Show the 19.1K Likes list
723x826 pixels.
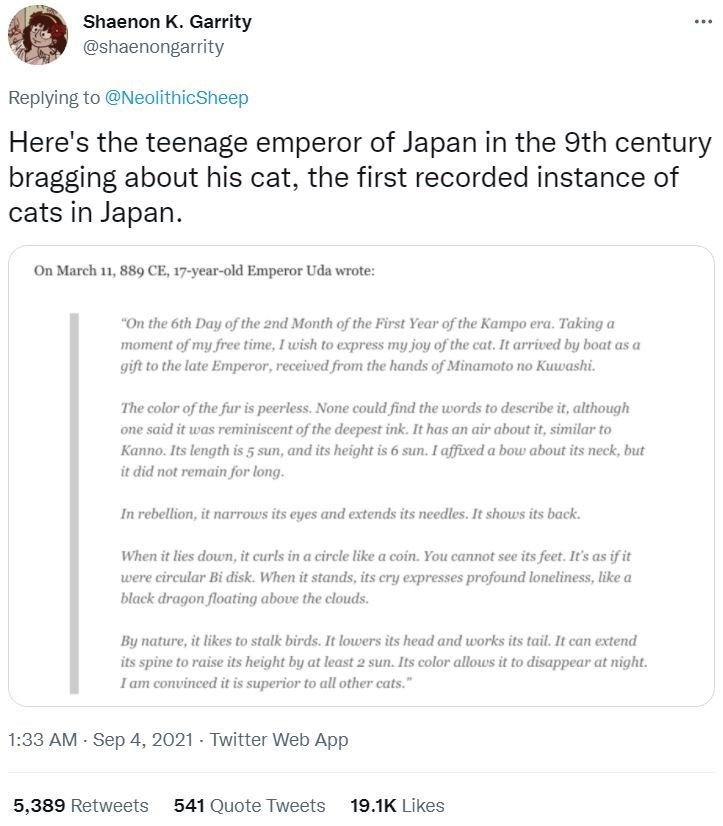click(396, 805)
